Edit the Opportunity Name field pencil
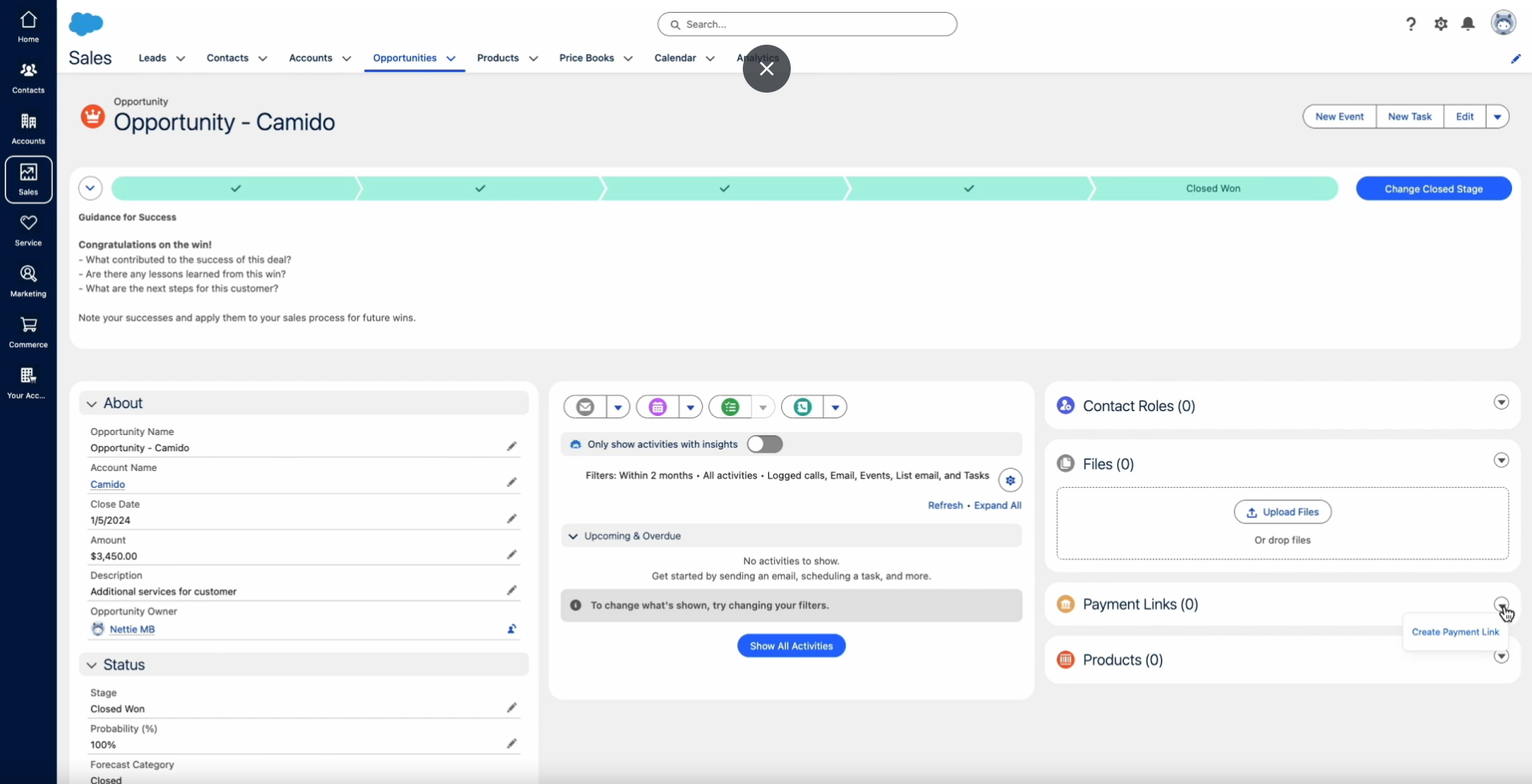1532x784 pixels. (x=512, y=446)
